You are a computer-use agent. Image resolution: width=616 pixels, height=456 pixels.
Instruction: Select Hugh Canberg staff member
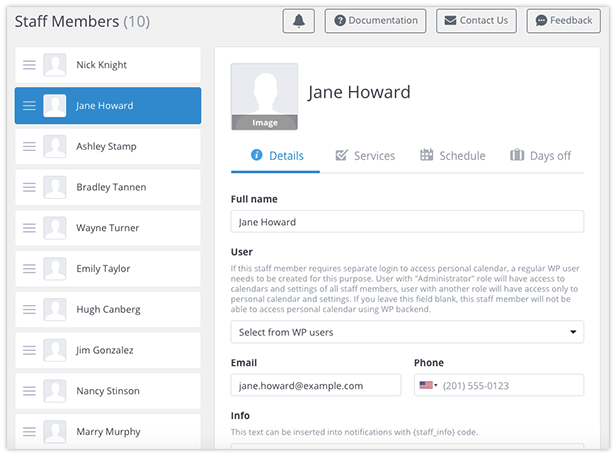click(x=108, y=309)
